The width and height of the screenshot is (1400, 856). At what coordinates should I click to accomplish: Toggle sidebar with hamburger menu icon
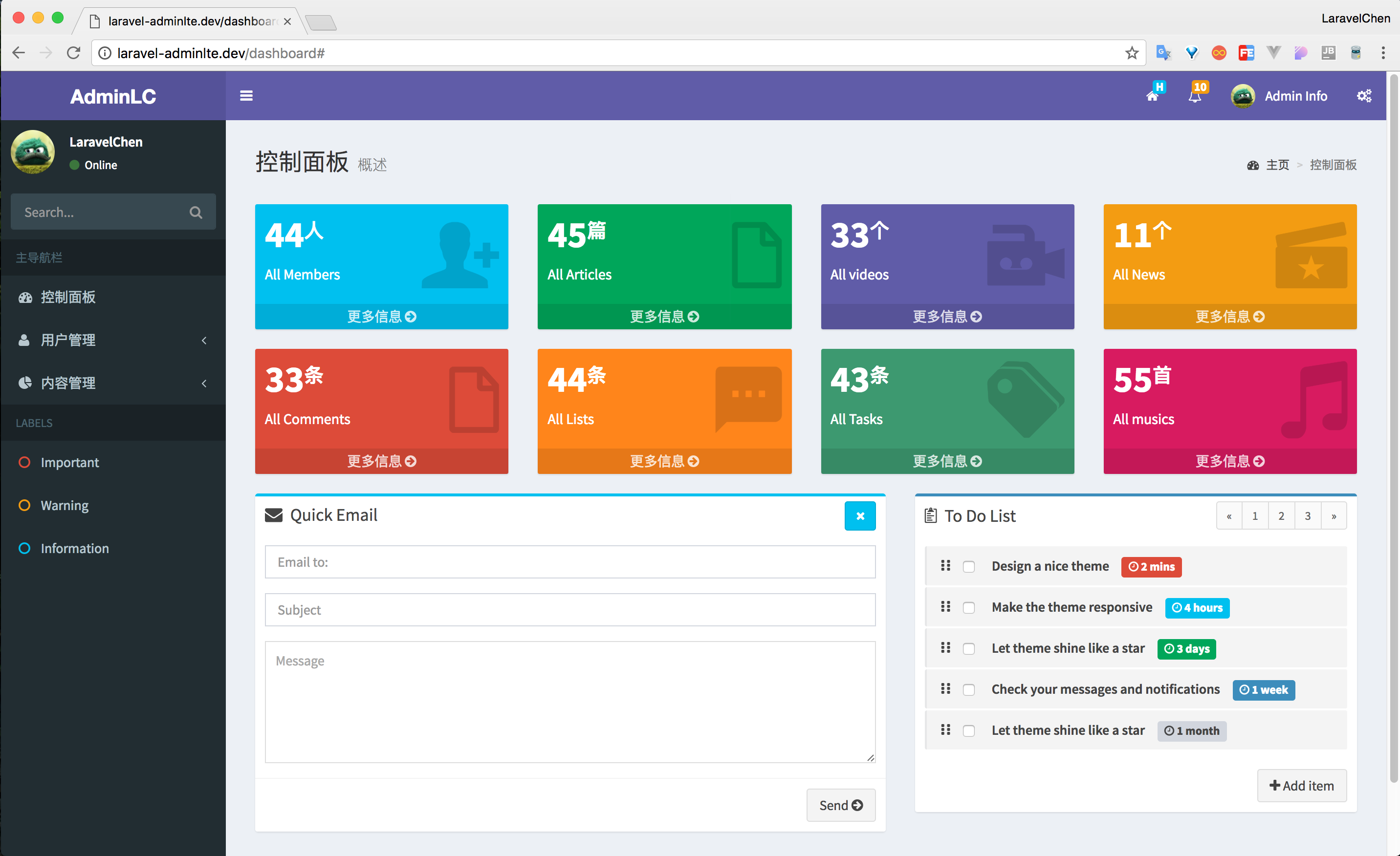[x=246, y=96]
